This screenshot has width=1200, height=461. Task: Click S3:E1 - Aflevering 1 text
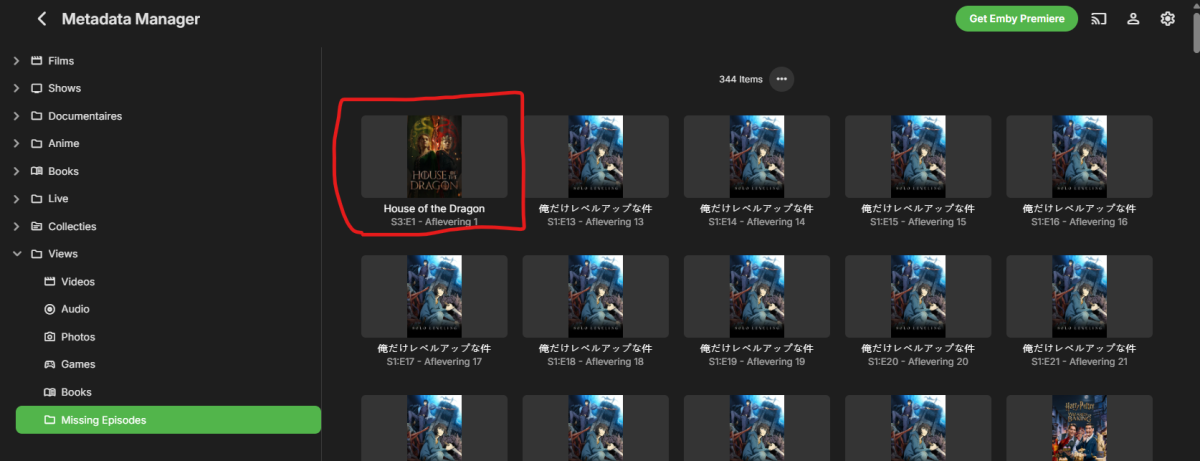click(x=434, y=221)
